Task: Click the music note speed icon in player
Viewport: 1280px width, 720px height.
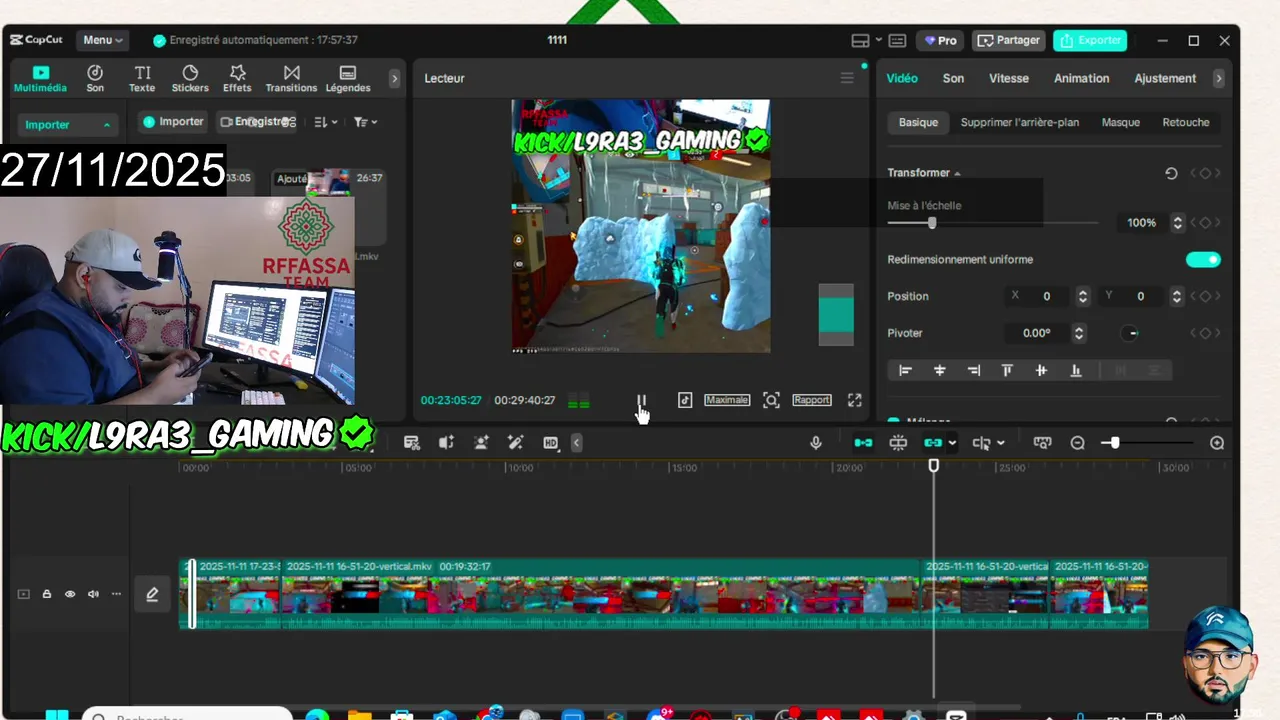Action: tap(685, 400)
